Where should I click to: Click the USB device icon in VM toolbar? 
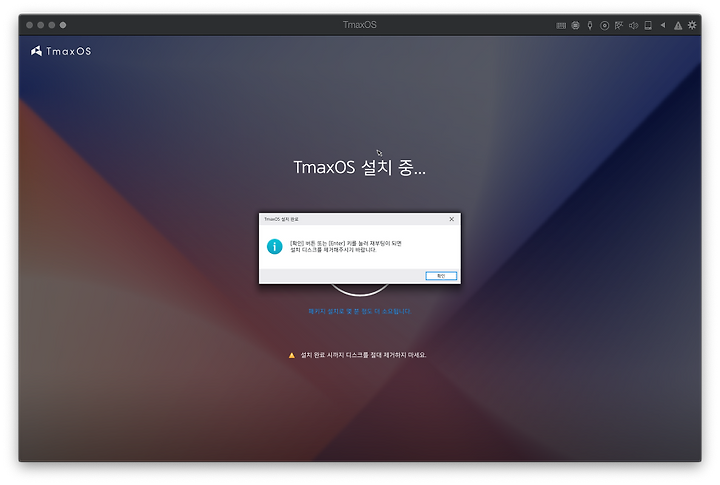[x=590, y=25]
